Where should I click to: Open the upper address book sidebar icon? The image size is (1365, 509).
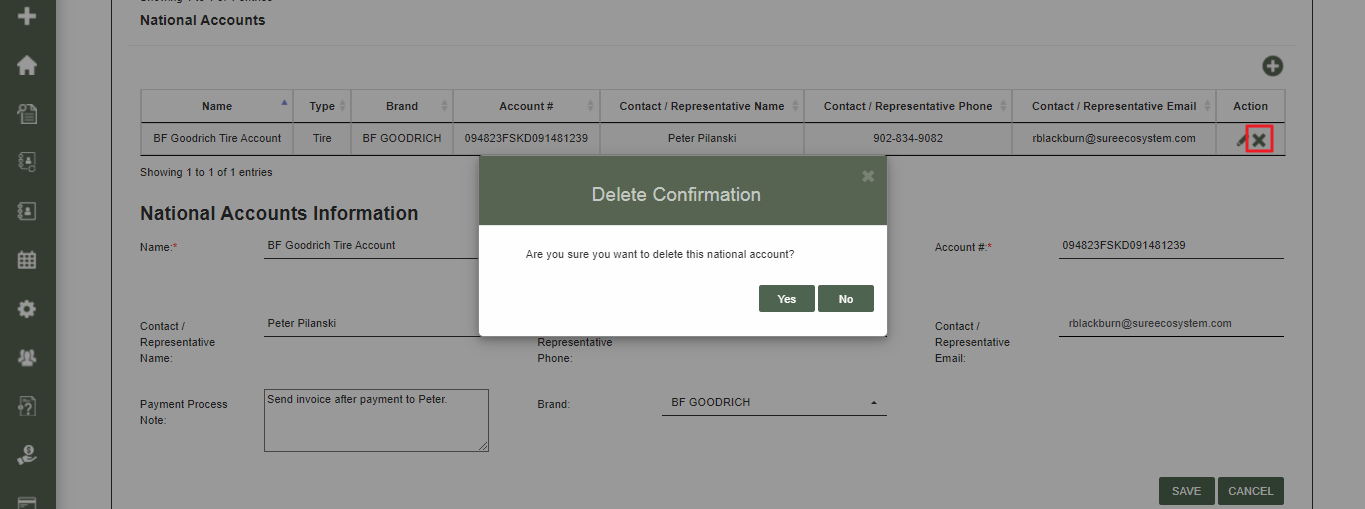(27, 162)
